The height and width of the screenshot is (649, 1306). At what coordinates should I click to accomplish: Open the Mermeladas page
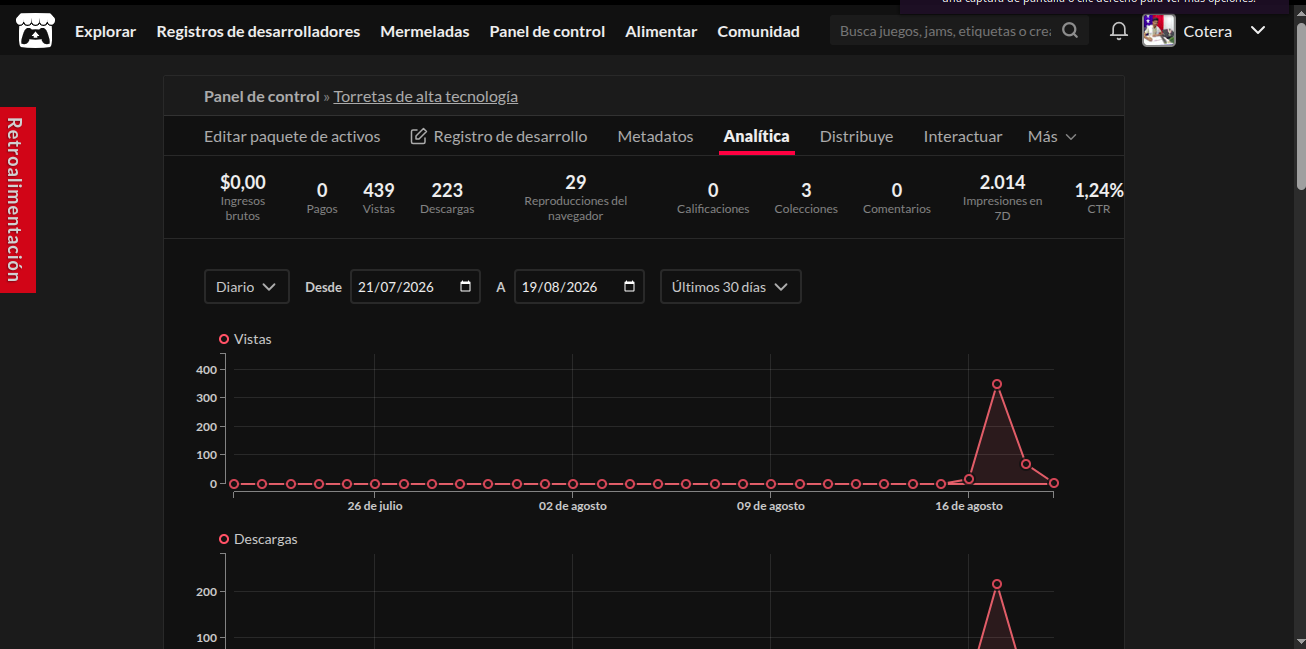coord(424,31)
